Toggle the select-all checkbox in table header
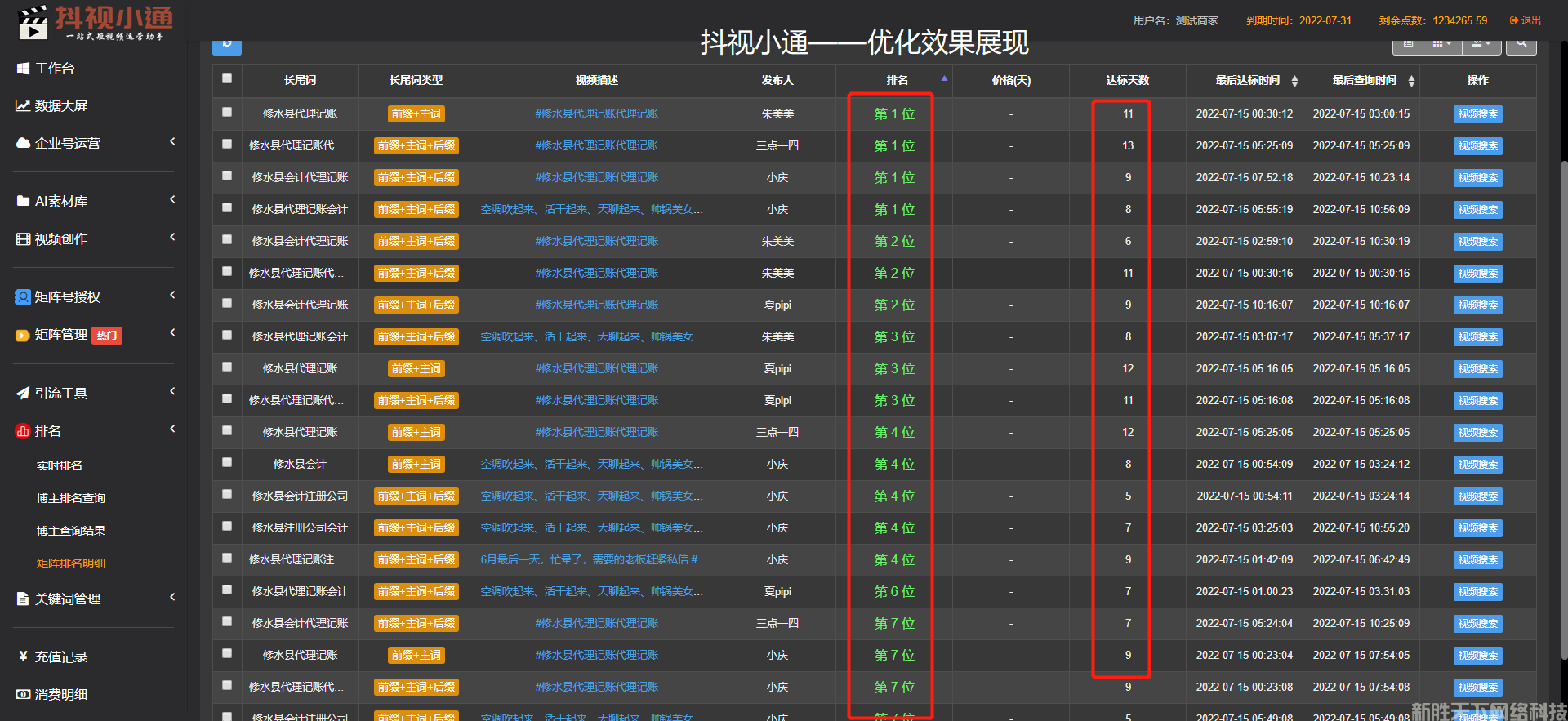Screen dimensions: 1568x721 pos(227,79)
